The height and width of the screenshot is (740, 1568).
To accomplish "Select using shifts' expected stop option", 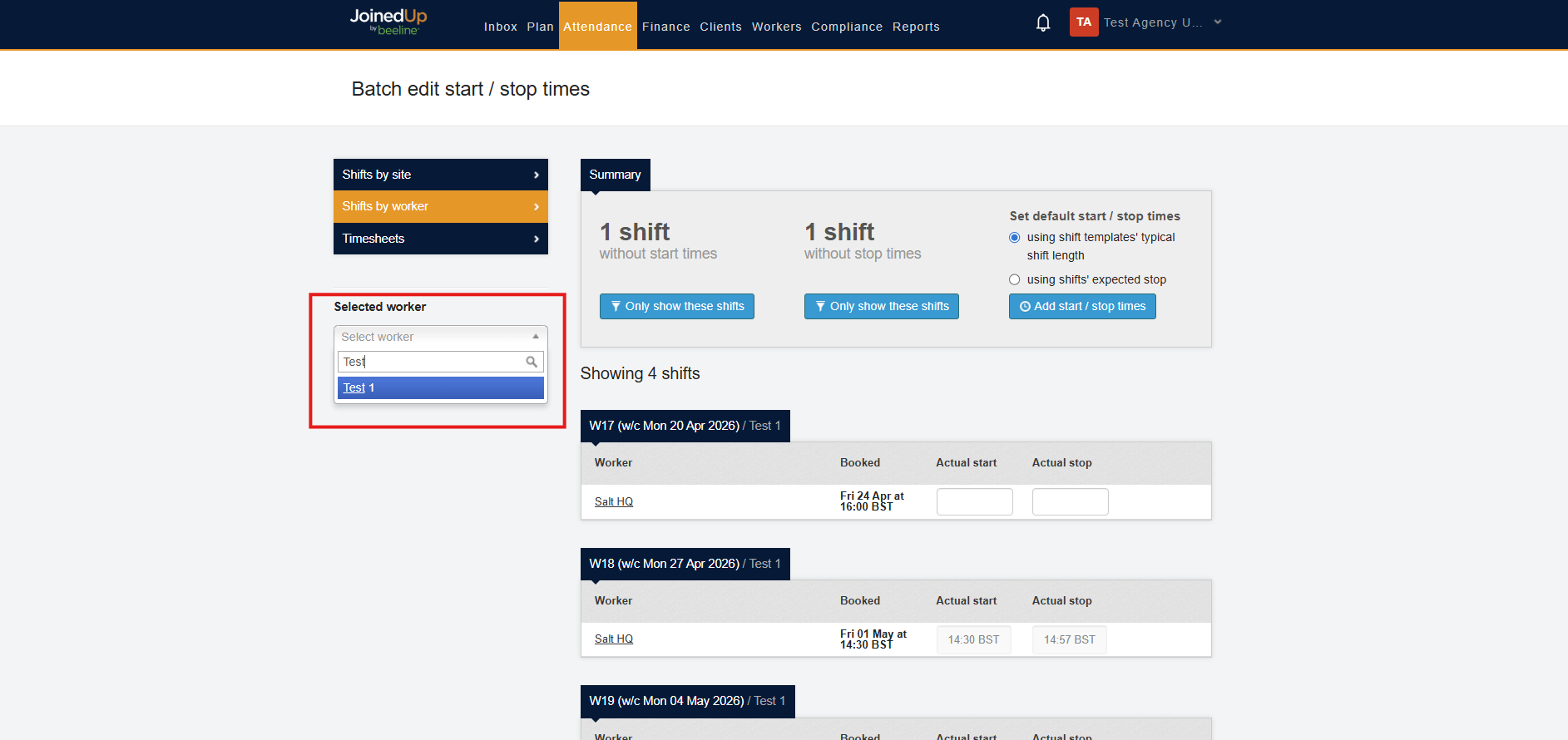I will click(1014, 279).
